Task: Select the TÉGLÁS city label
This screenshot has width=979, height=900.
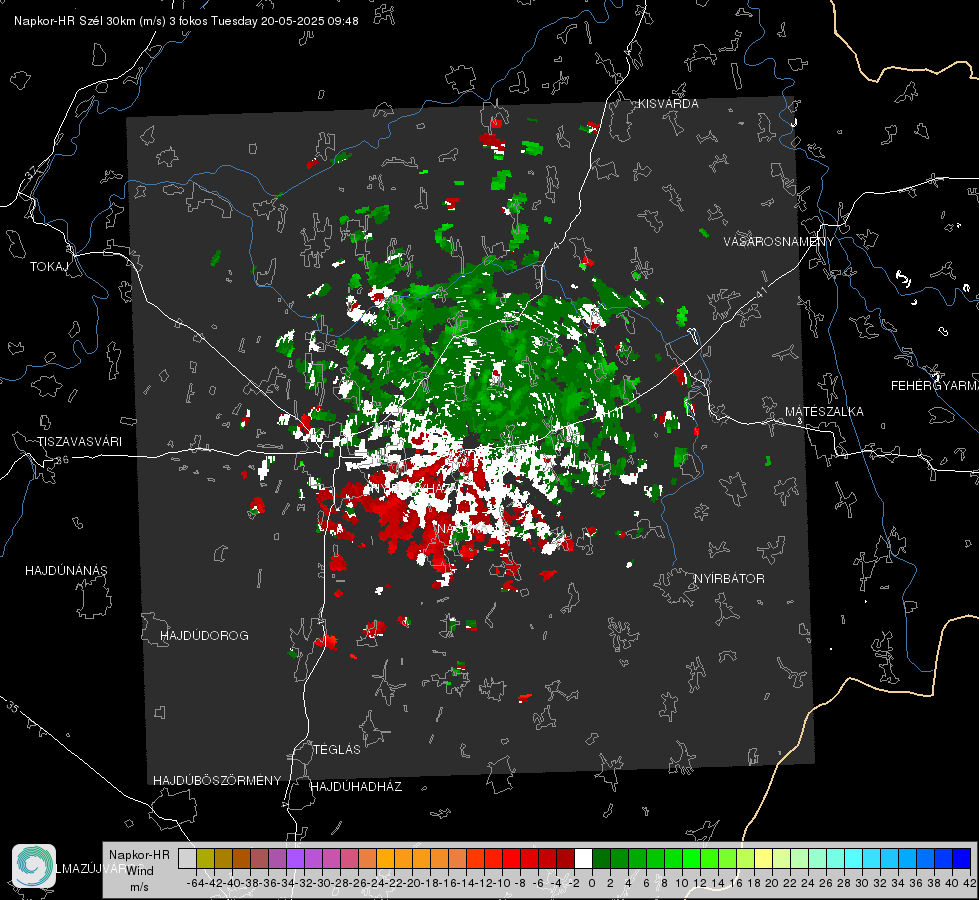Action: pyautogui.click(x=337, y=749)
